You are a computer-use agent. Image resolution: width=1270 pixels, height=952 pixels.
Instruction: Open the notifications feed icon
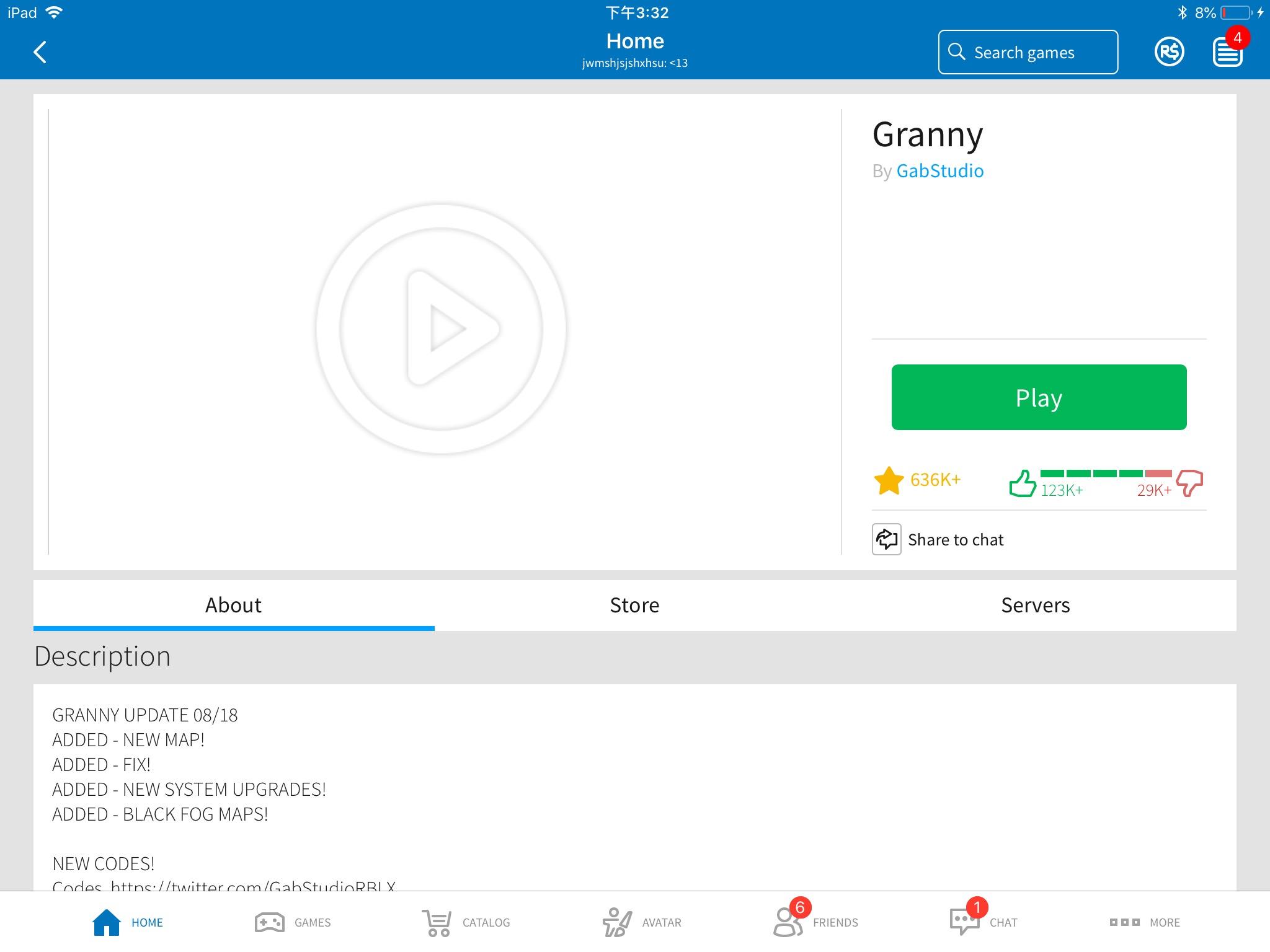click(x=1227, y=52)
